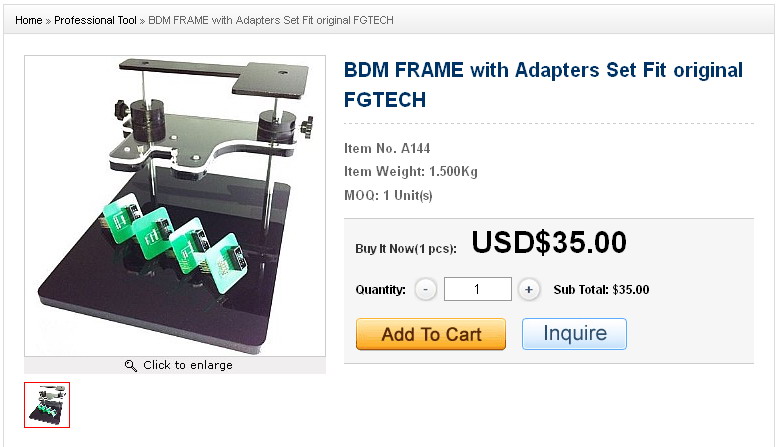Click the bold BDM FRAME product heading
The image size is (781, 447).
(543, 85)
